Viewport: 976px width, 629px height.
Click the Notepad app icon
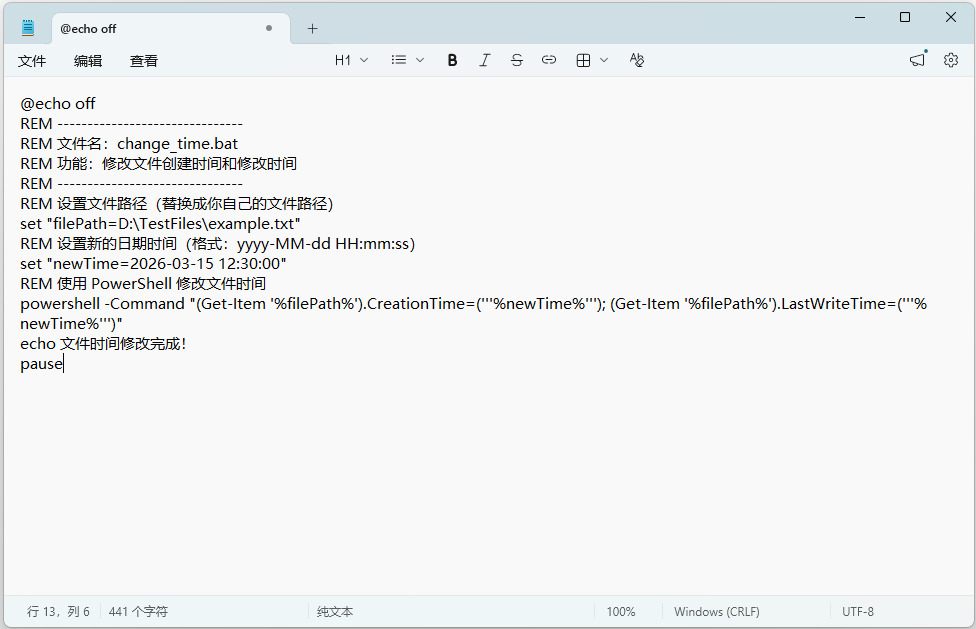pyautogui.click(x=28, y=28)
